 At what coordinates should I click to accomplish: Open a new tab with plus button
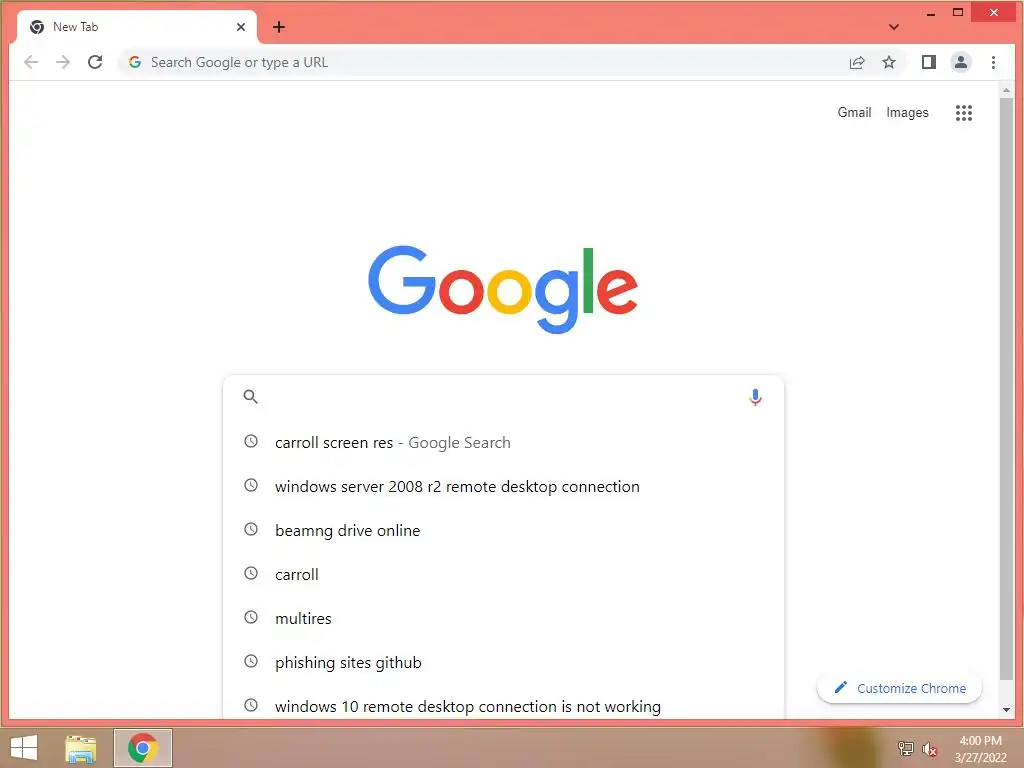(x=279, y=27)
